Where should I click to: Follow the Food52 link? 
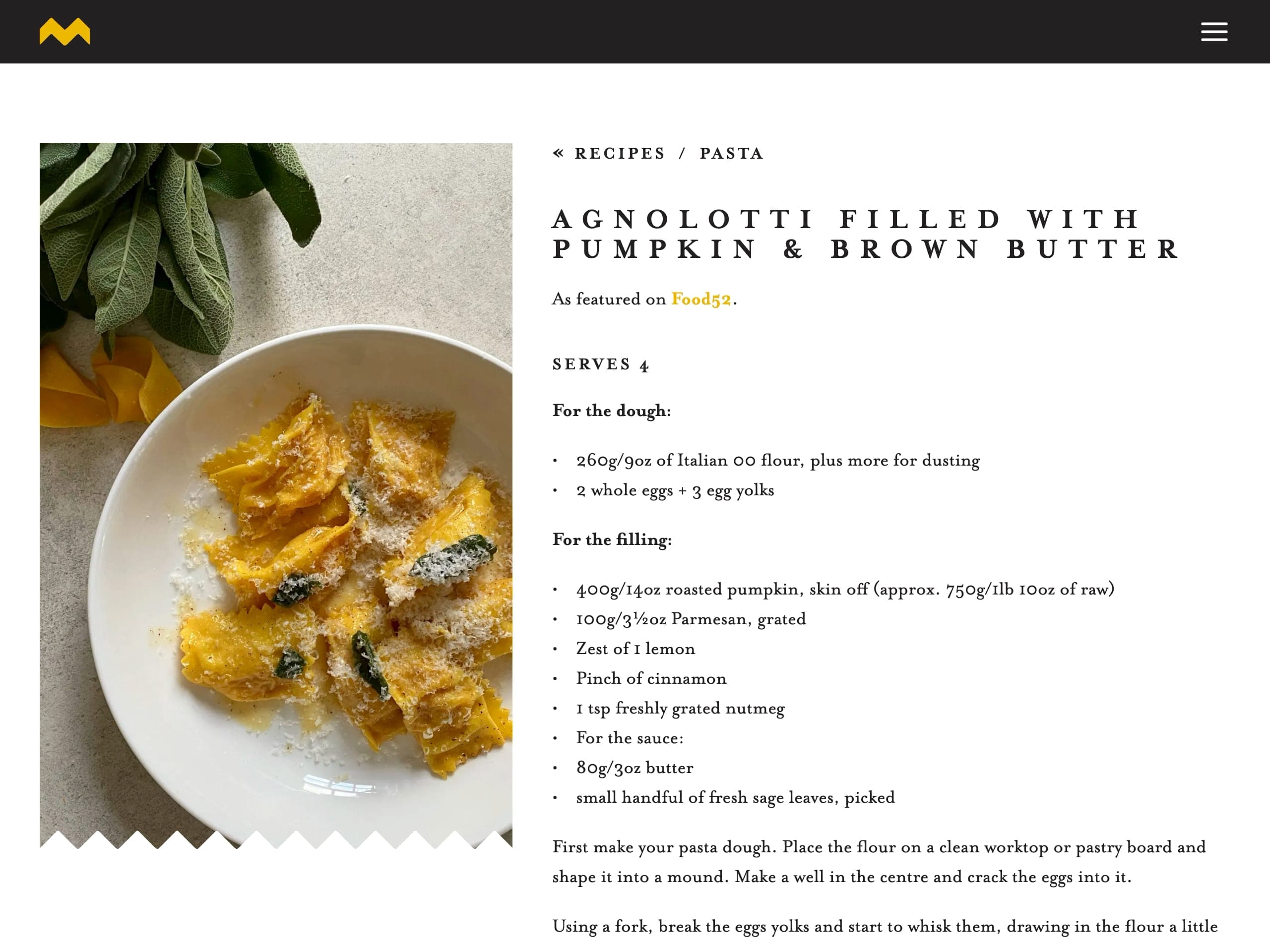click(700, 299)
